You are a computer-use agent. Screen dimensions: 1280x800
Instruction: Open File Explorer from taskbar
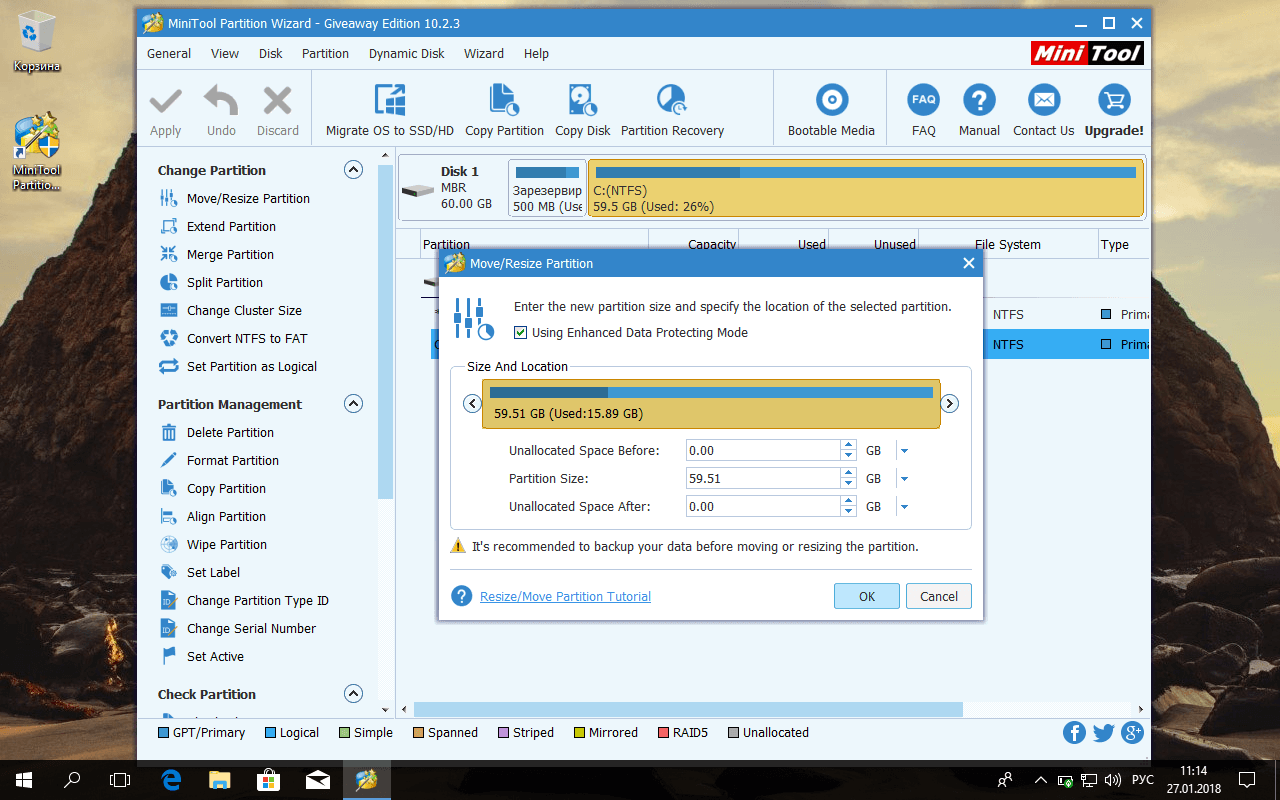pyautogui.click(x=219, y=779)
